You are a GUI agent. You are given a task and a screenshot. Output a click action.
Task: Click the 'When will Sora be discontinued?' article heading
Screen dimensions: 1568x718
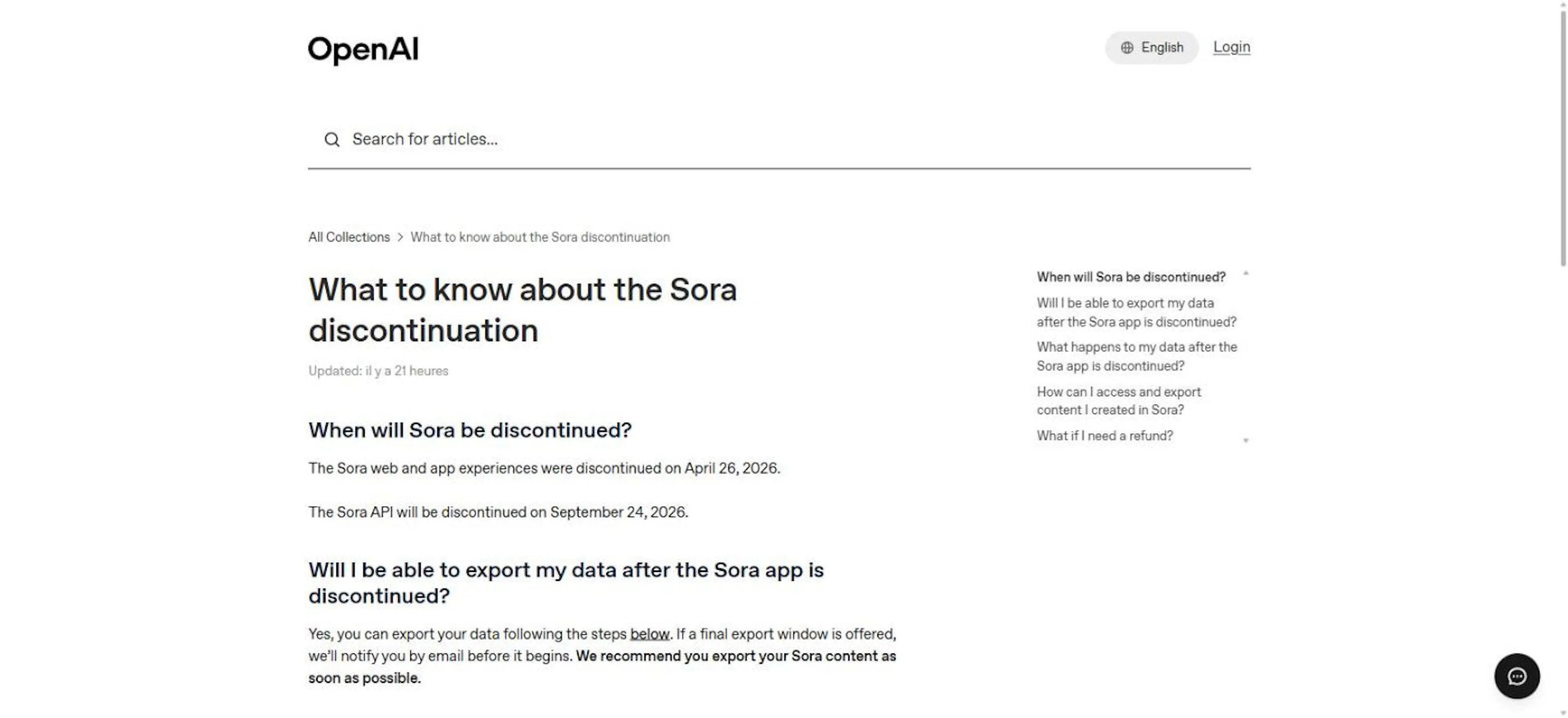pyautogui.click(x=470, y=430)
